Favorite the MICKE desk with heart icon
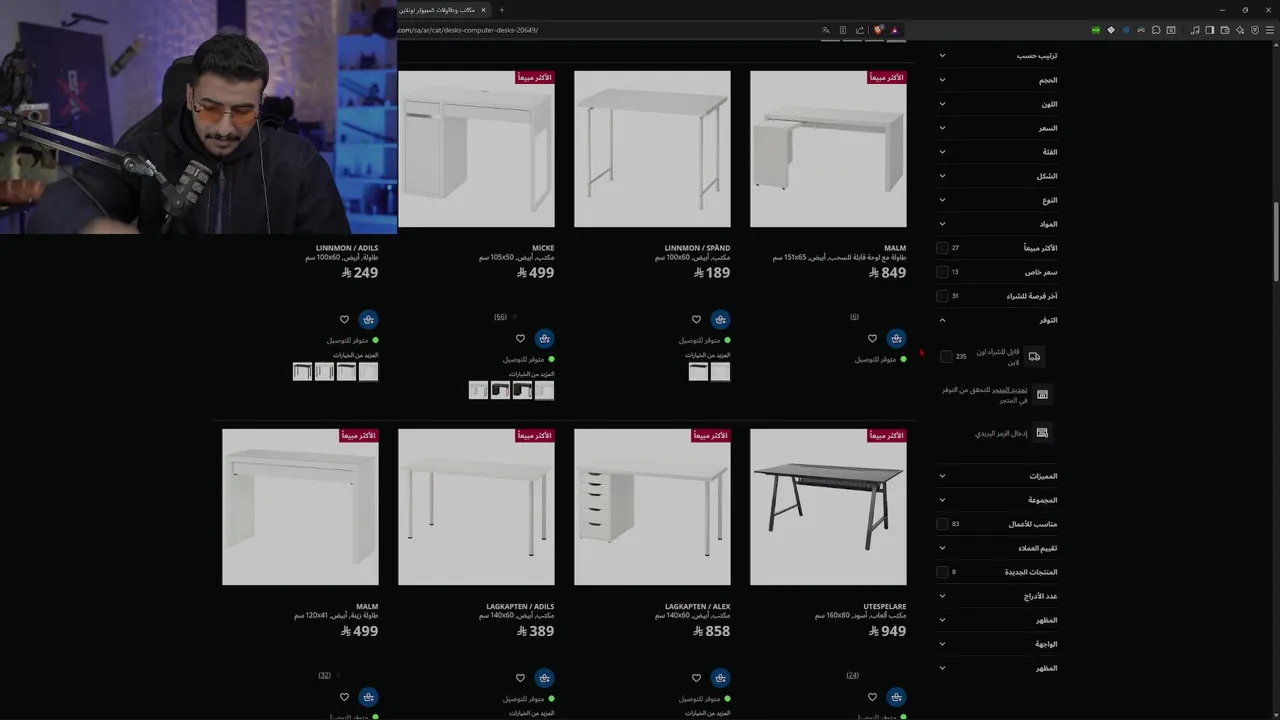 520,339
